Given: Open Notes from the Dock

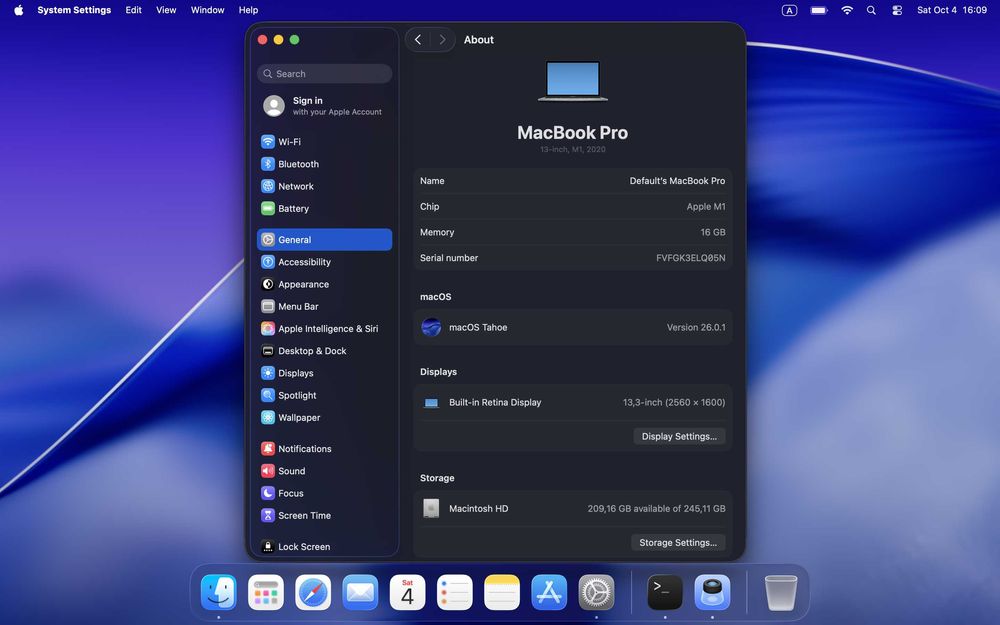Looking at the screenshot, I should (502, 592).
